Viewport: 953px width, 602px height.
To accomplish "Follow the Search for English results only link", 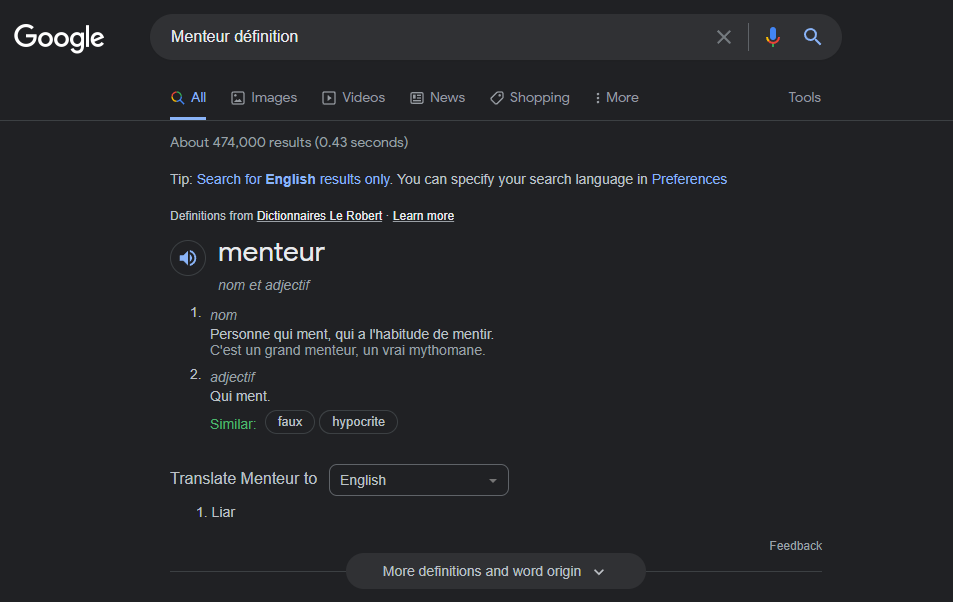I will click(x=294, y=179).
